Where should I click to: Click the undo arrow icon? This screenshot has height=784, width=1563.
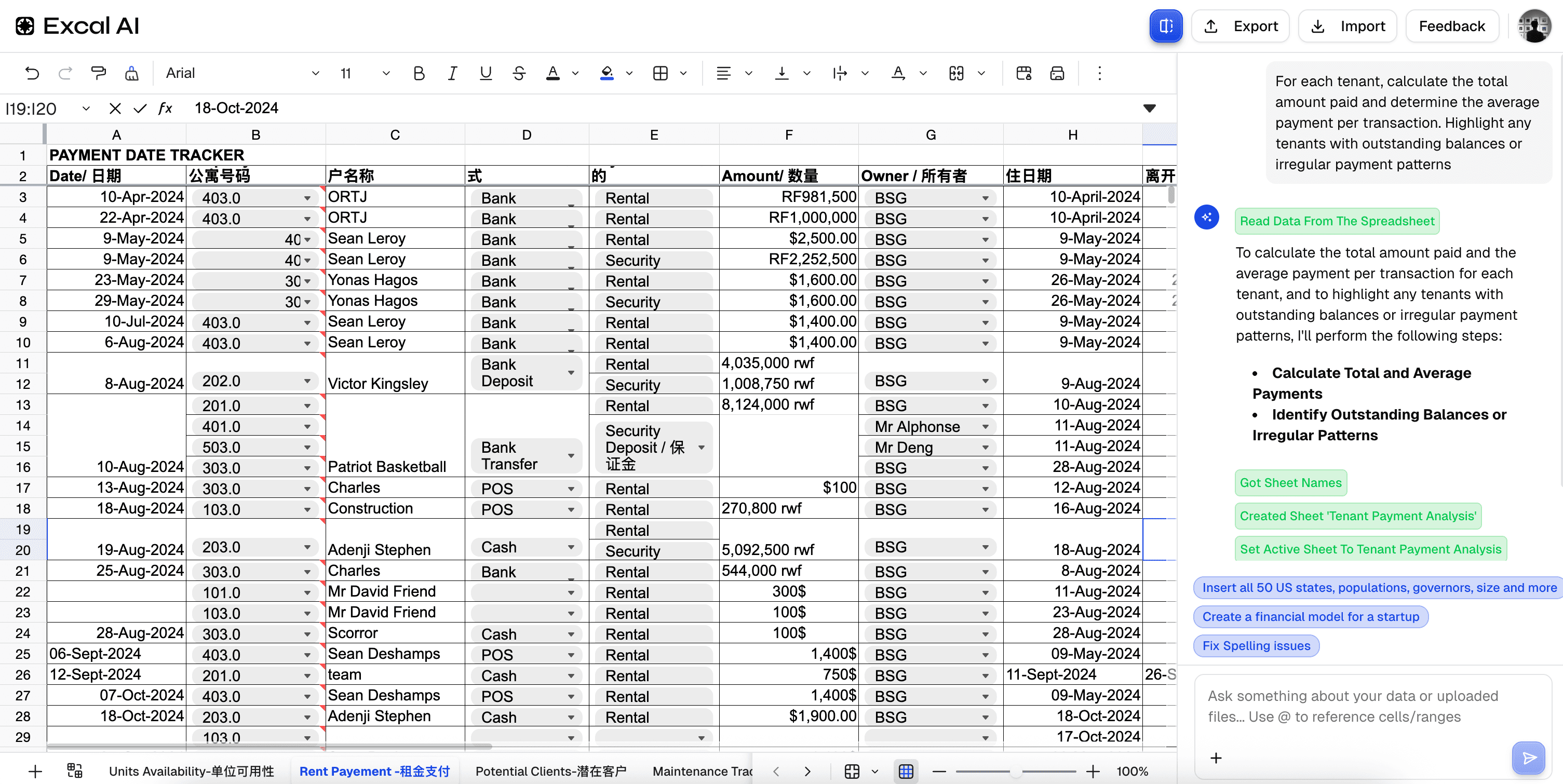click(32, 73)
